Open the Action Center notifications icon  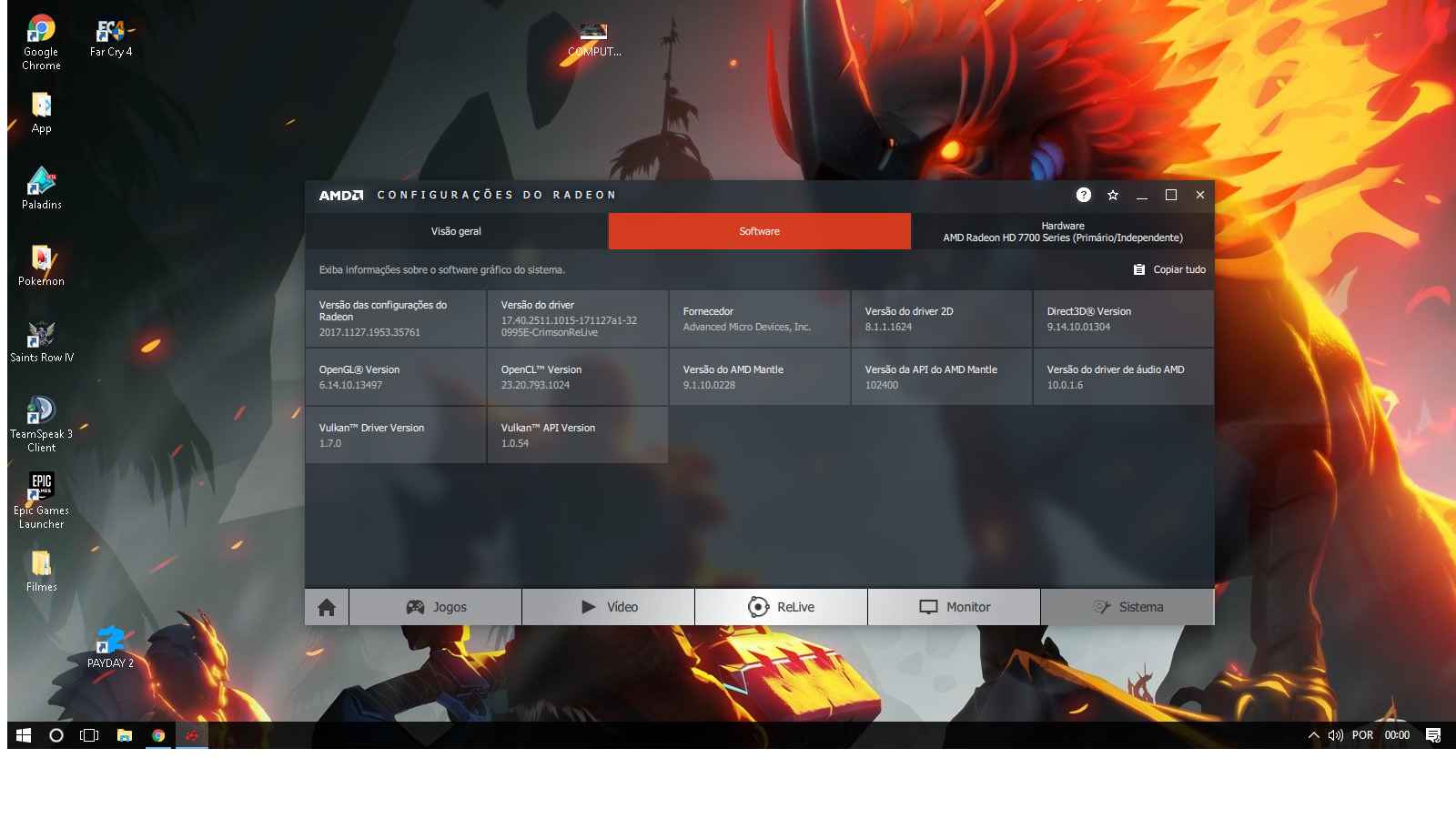(1433, 735)
